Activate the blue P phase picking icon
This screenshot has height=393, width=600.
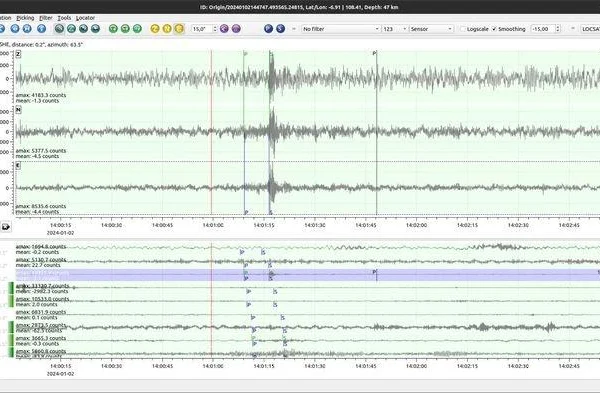[269, 29]
